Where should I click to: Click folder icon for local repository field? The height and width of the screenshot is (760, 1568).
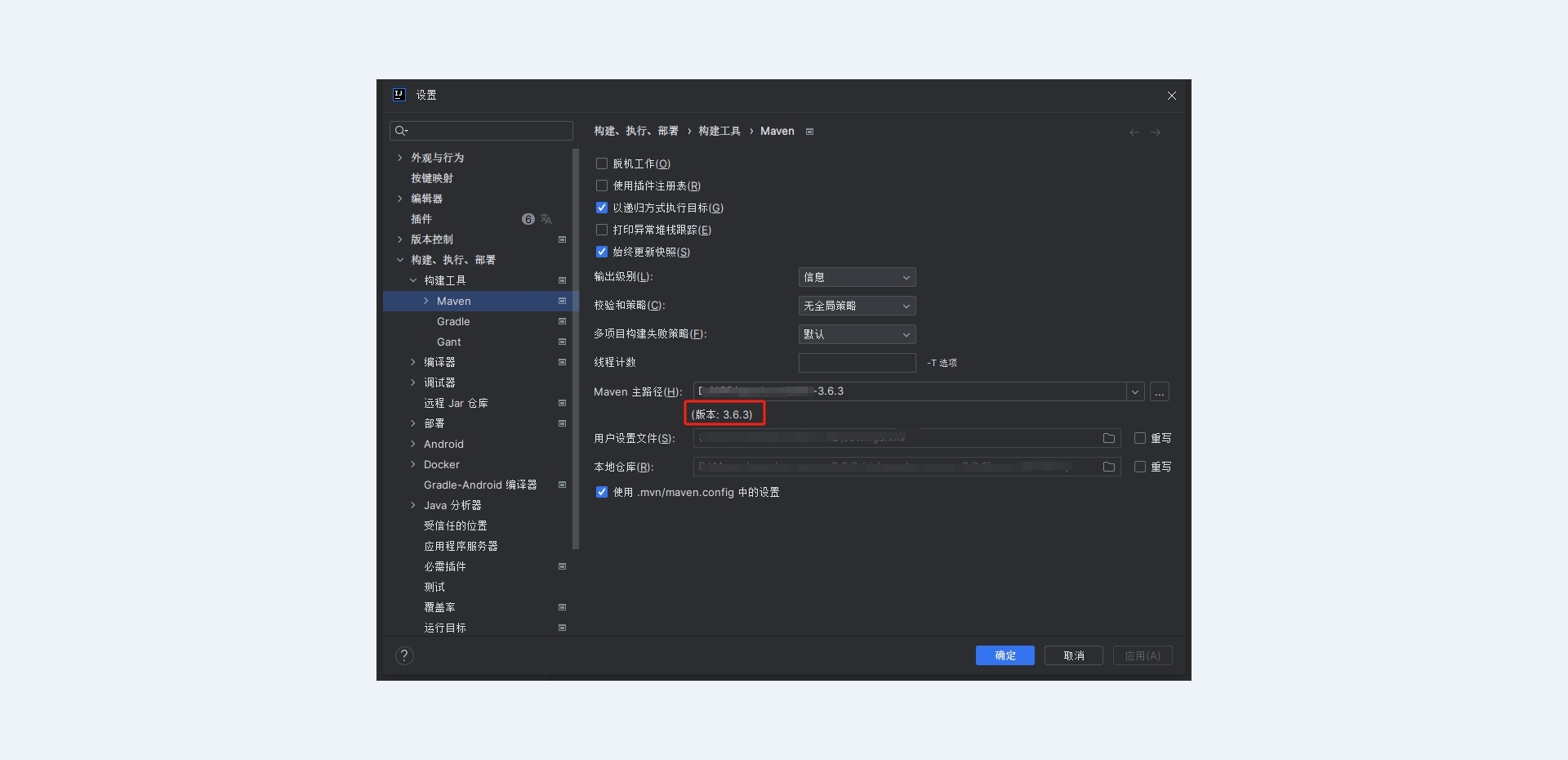click(1108, 467)
